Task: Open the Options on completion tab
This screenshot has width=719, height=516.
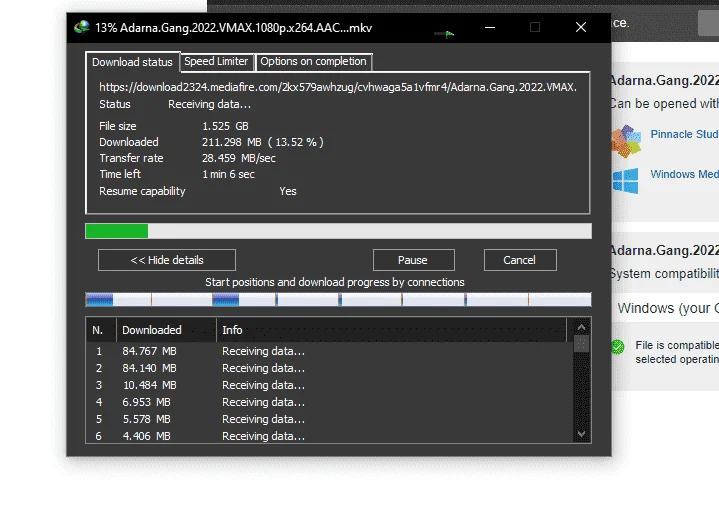Action: 313,61
